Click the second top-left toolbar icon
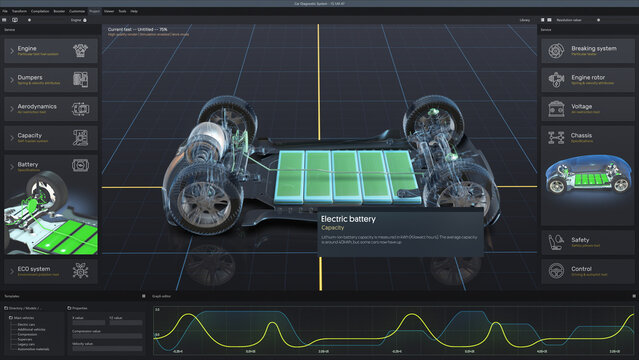 [x=15, y=20]
